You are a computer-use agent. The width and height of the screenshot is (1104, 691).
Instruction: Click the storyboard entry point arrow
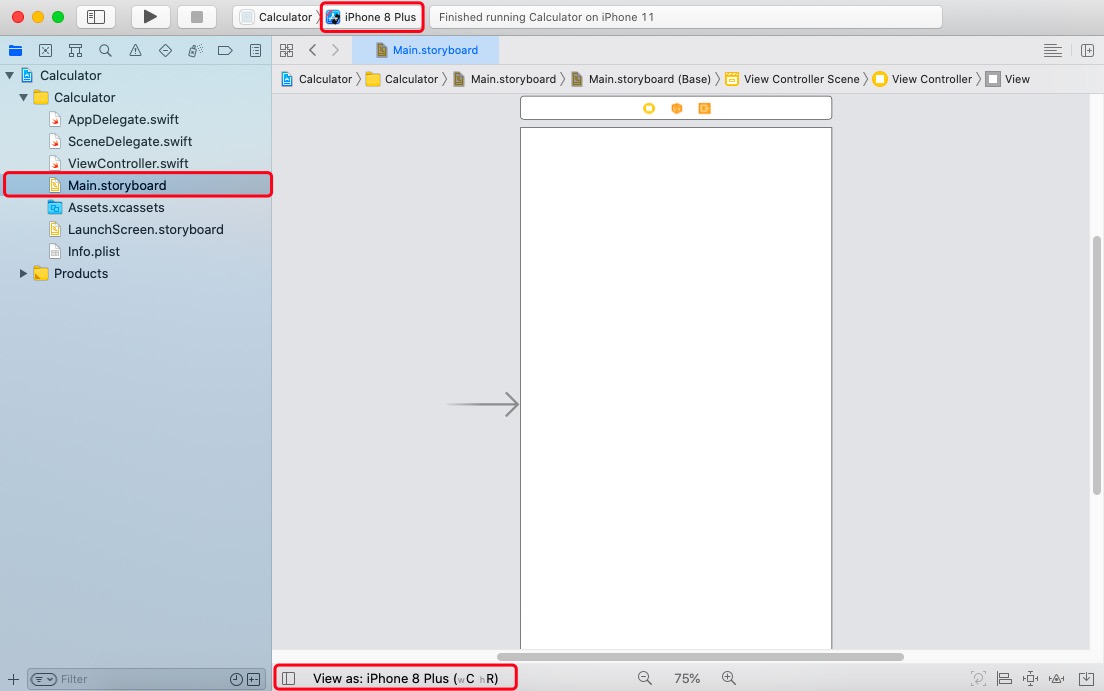[483, 404]
